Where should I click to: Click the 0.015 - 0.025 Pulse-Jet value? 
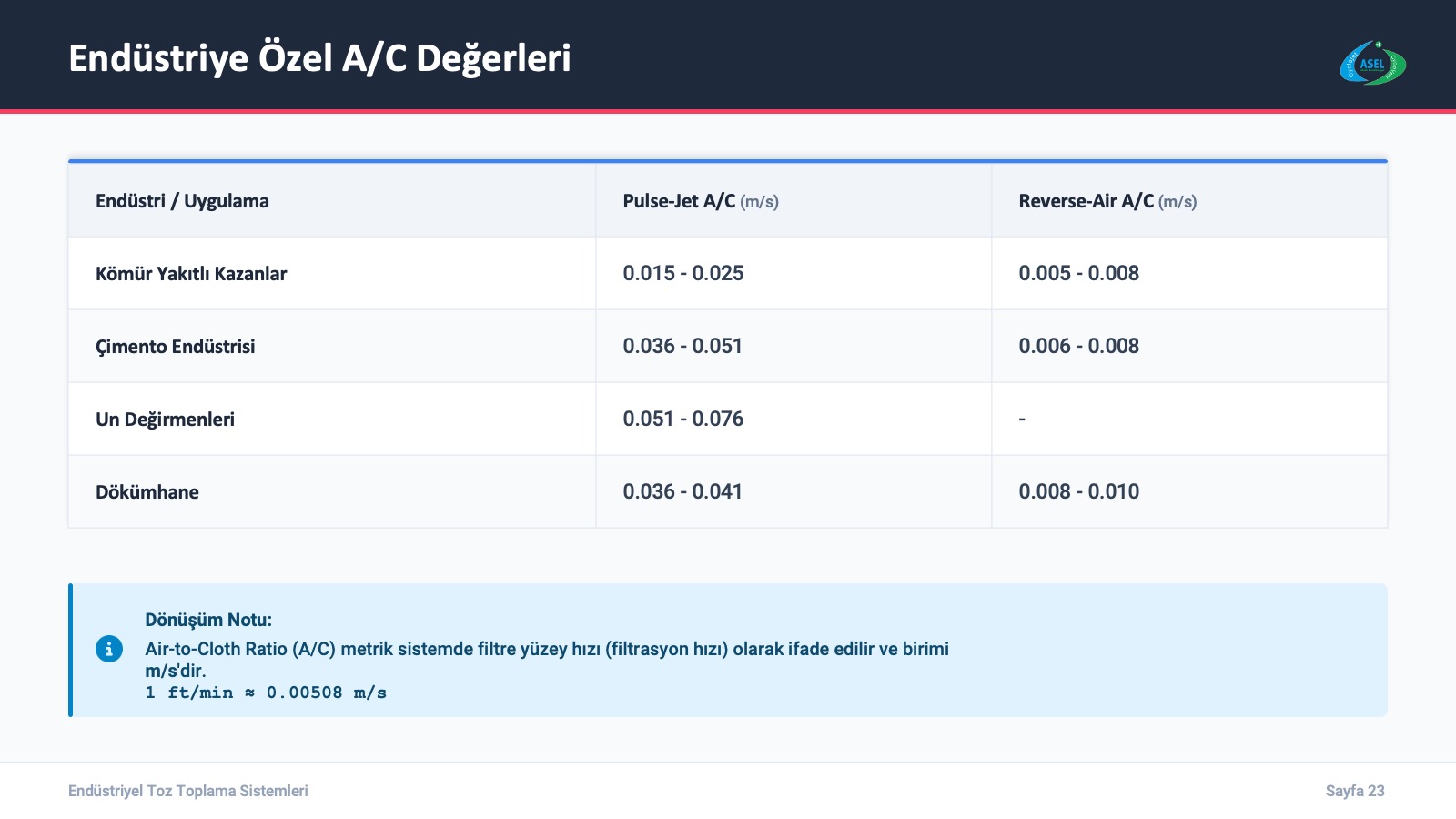click(x=682, y=273)
